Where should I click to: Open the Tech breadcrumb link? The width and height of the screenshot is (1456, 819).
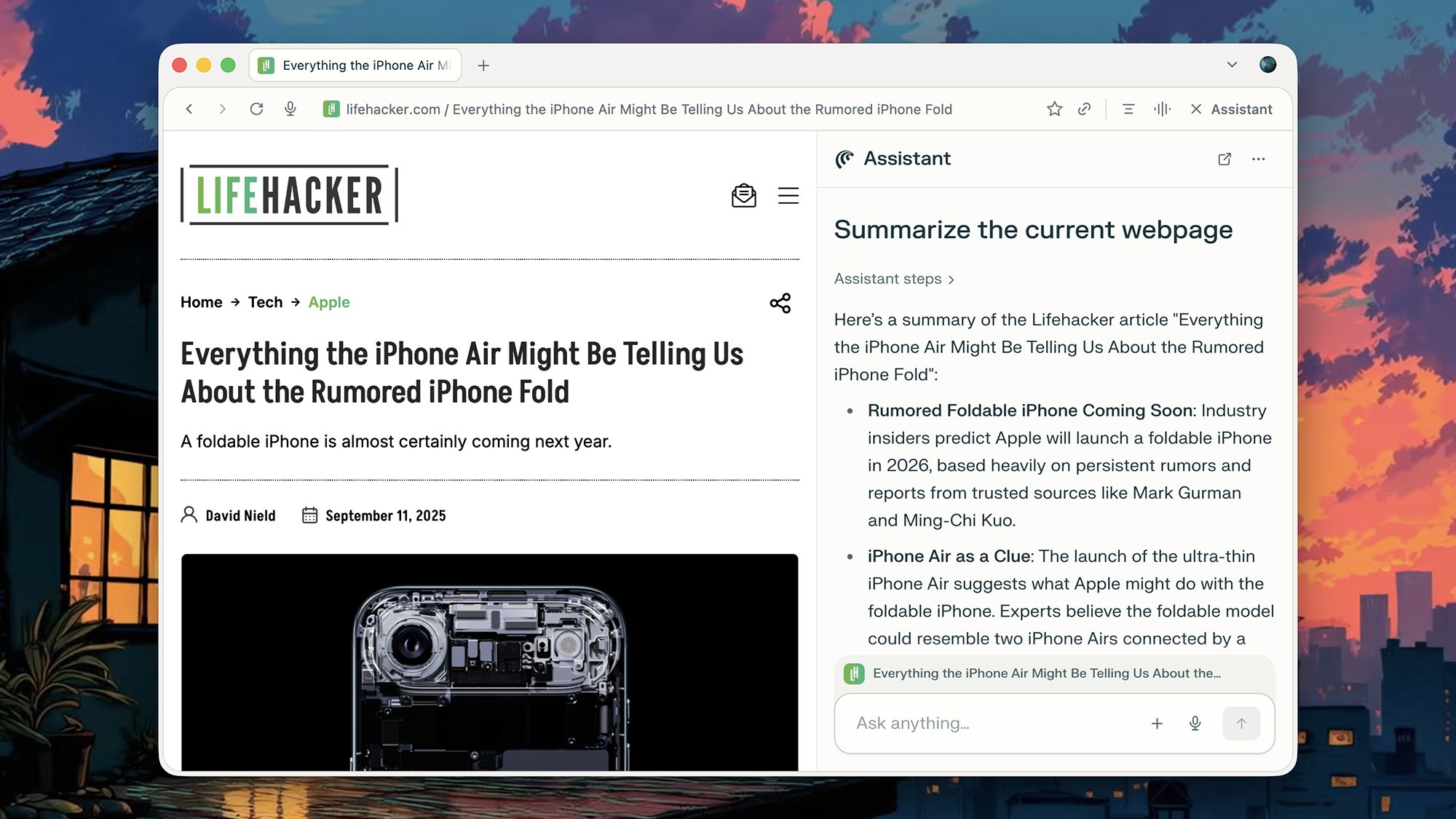coord(265,302)
